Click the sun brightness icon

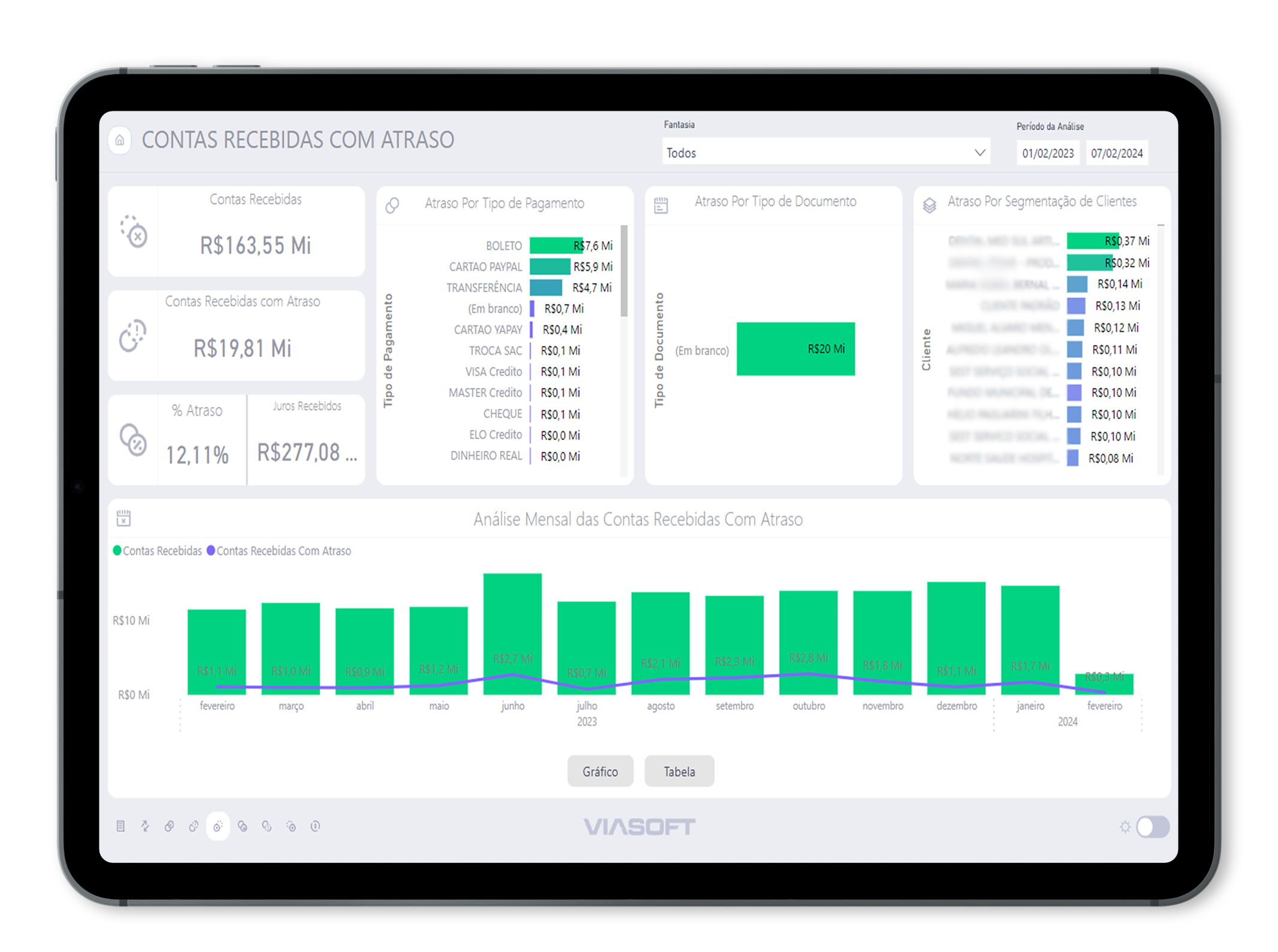(1125, 827)
